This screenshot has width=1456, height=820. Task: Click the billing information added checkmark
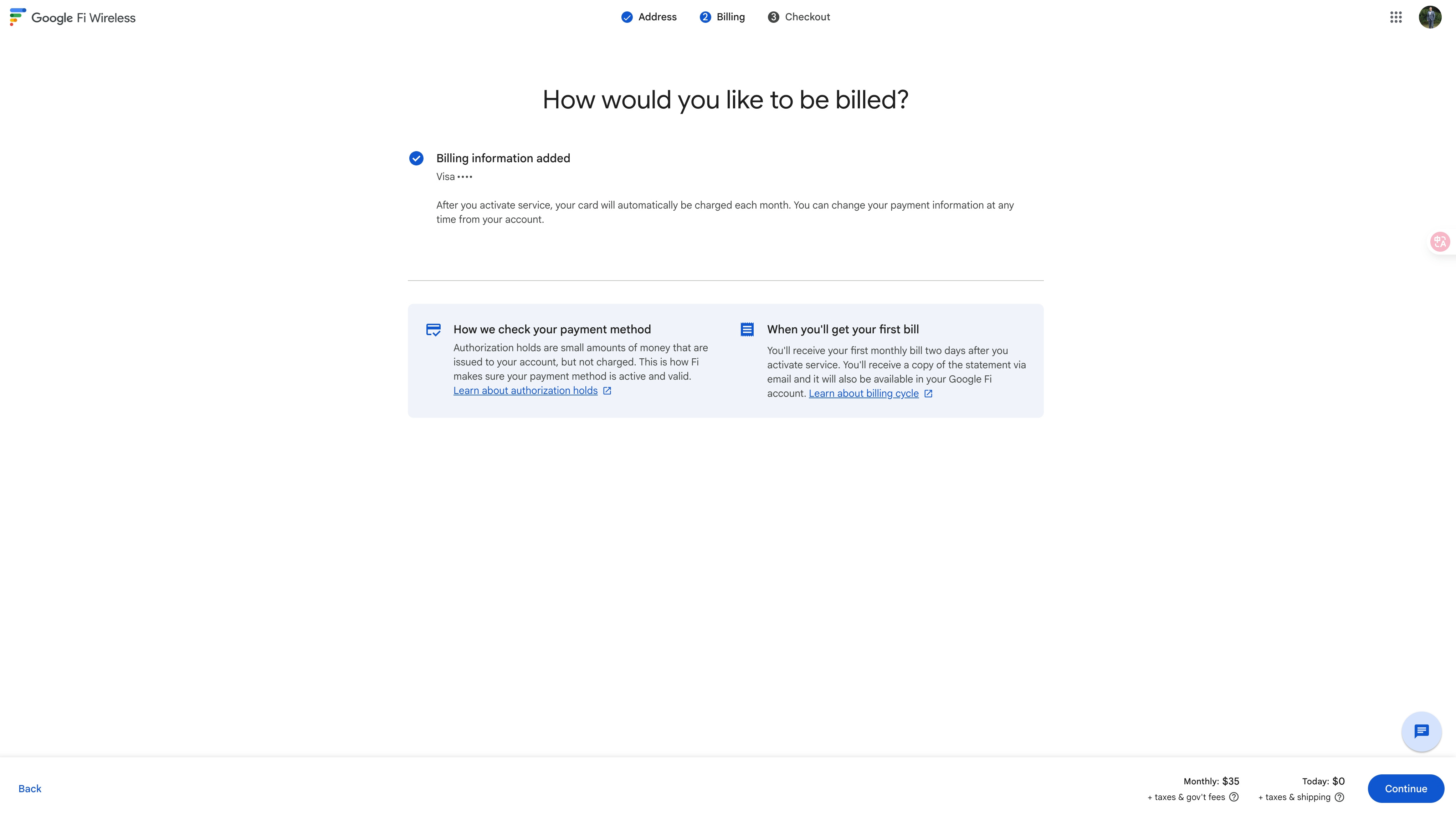click(416, 158)
